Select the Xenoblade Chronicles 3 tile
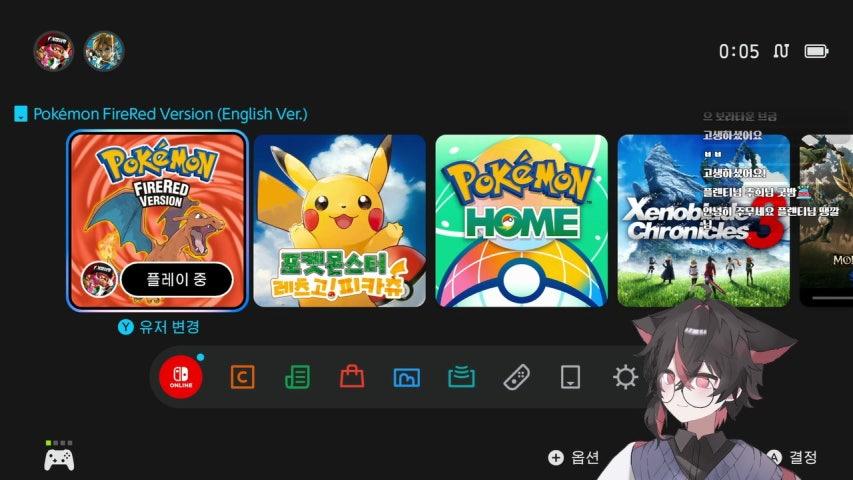The height and width of the screenshot is (480, 853). [x=703, y=220]
